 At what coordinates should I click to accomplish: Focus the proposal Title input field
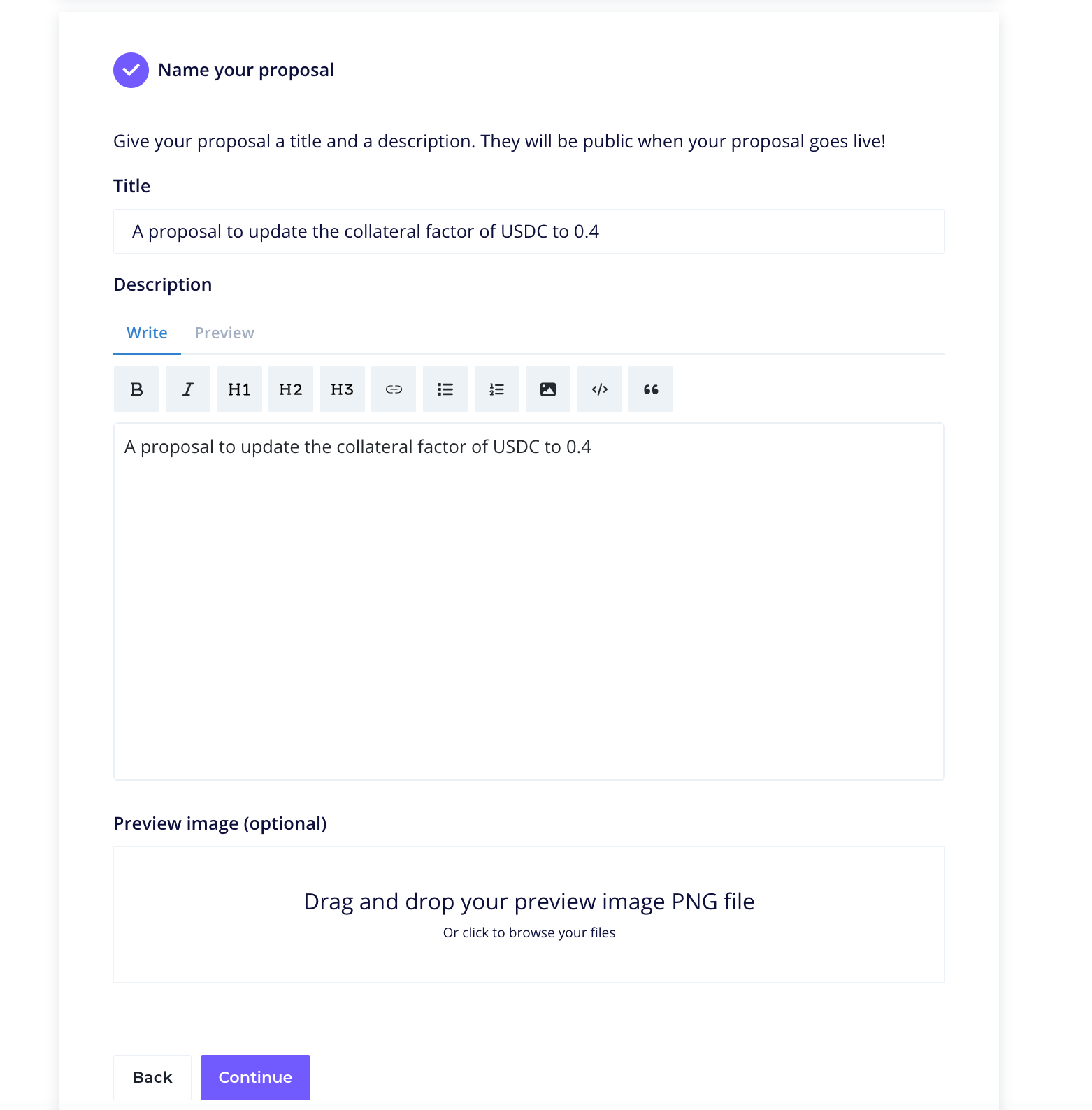tap(529, 231)
